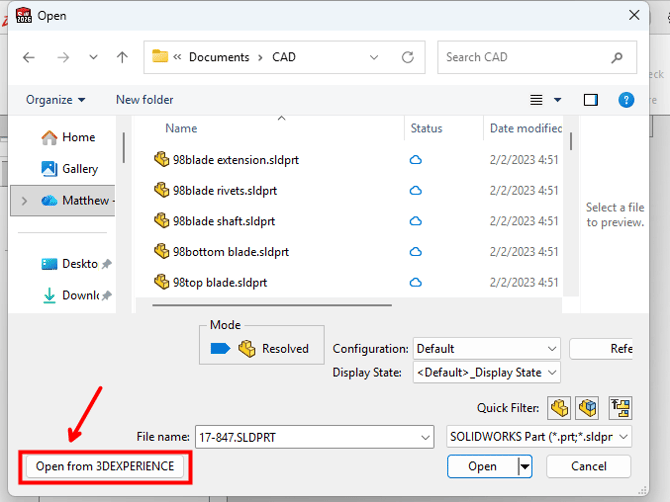Click the change view list icon
The width and height of the screenshot is (670, 502).
coord(536,100)
